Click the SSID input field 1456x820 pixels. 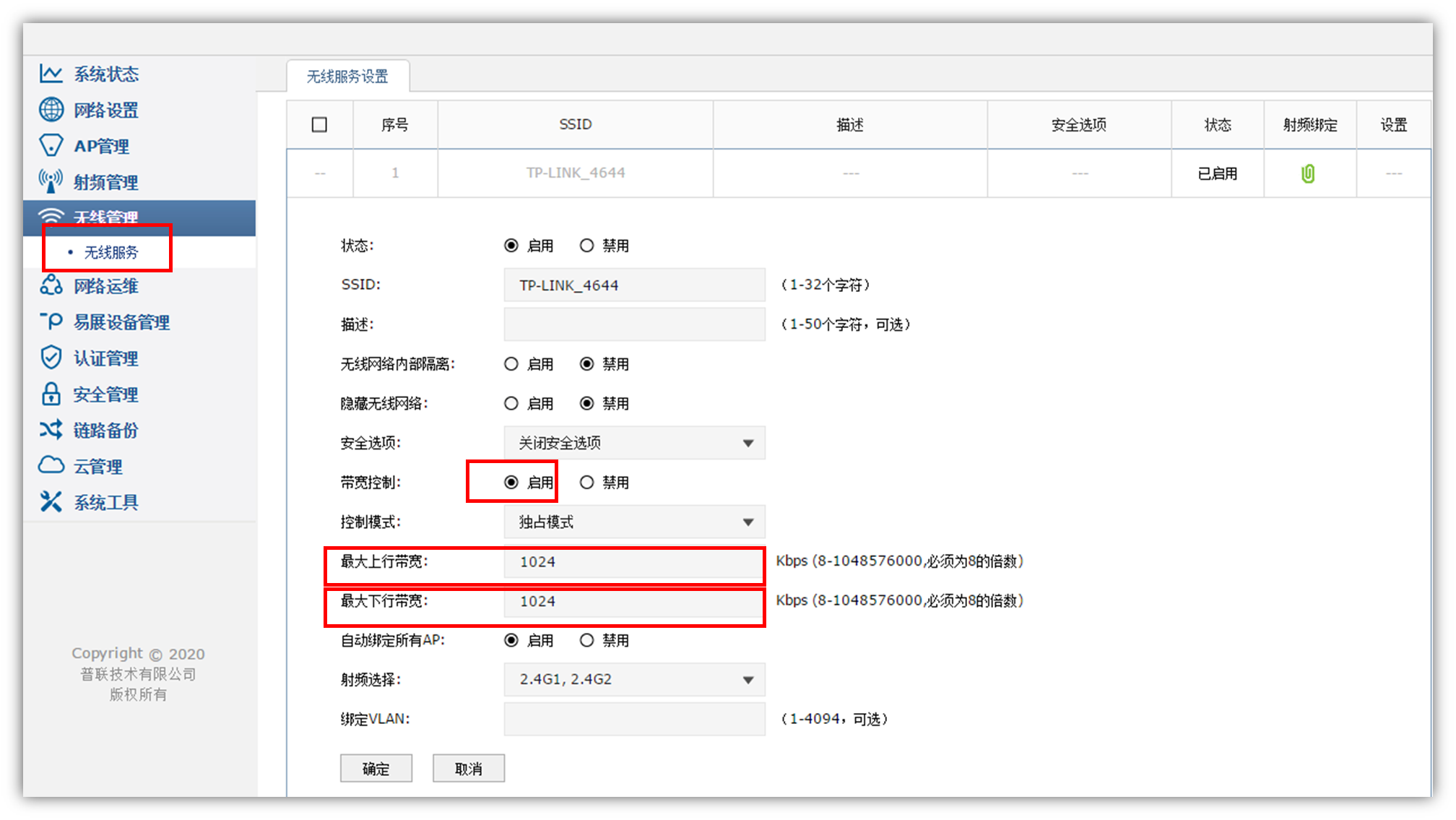[634, 285]
